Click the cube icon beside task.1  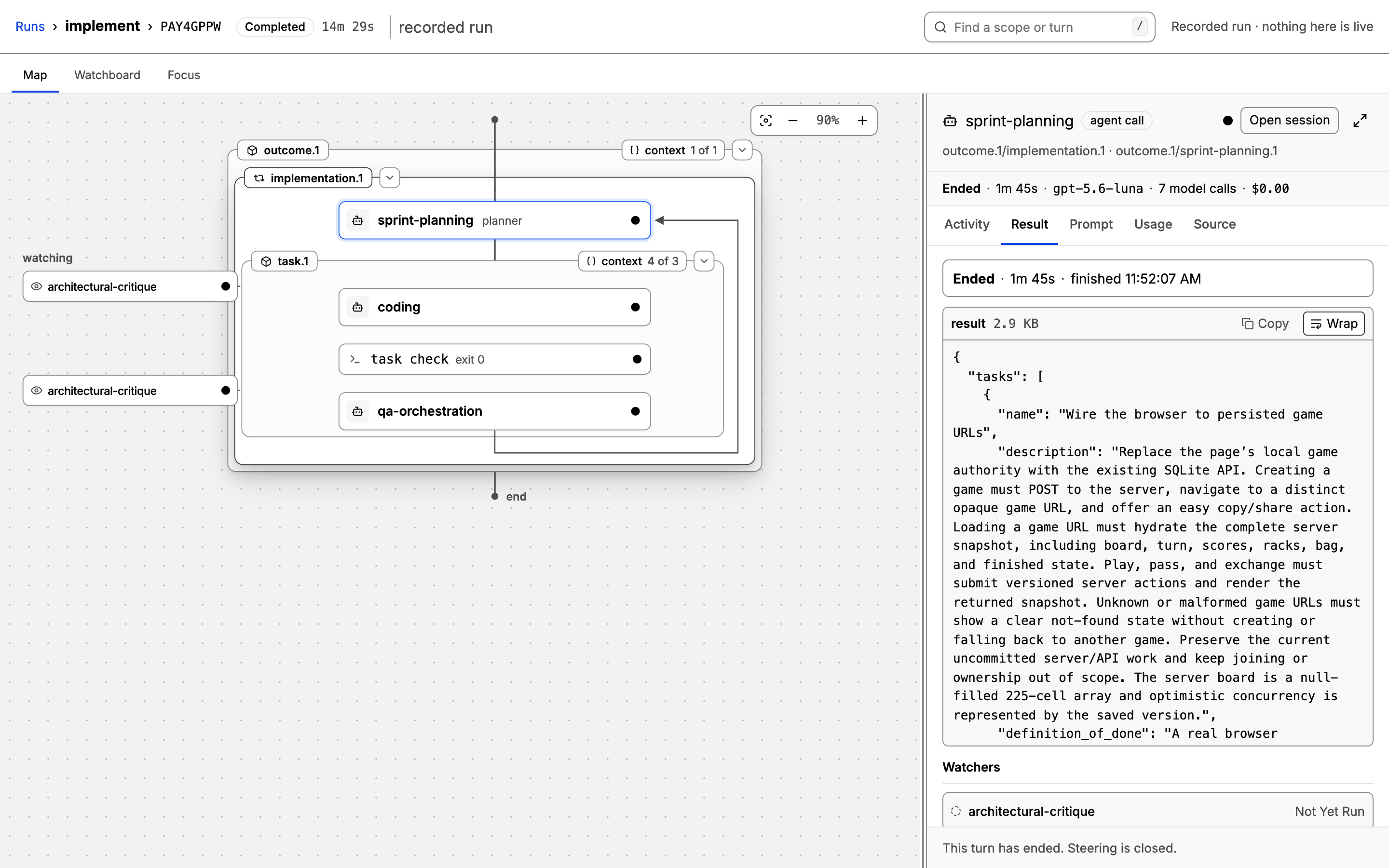(x=266, y=261)
